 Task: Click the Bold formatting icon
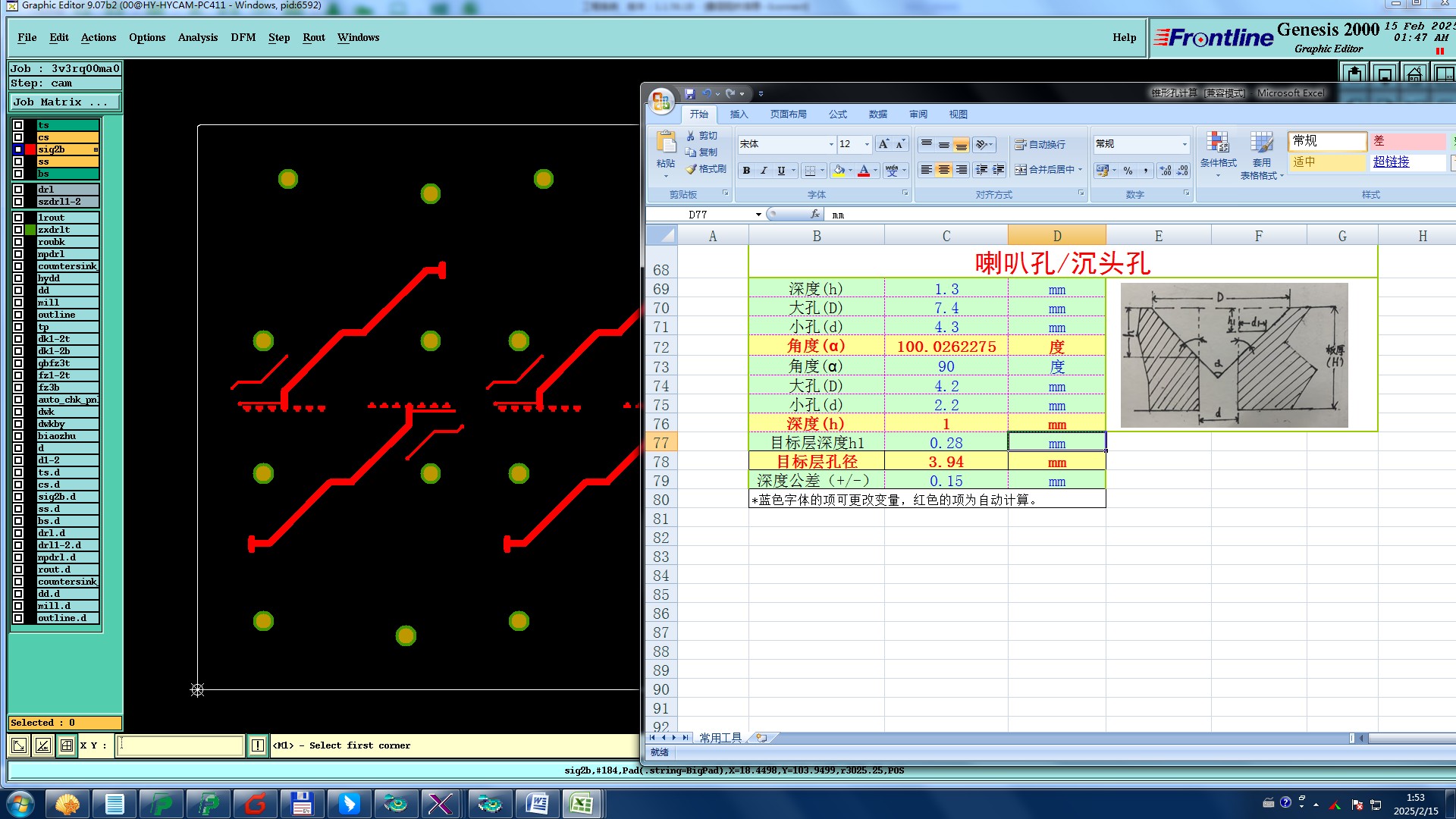[x=746, y=171]
